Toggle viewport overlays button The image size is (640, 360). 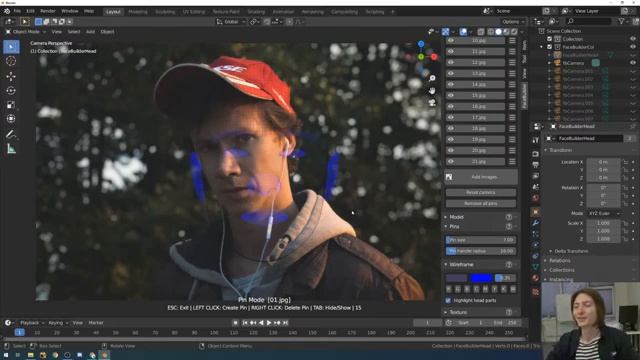click(463, 31)
